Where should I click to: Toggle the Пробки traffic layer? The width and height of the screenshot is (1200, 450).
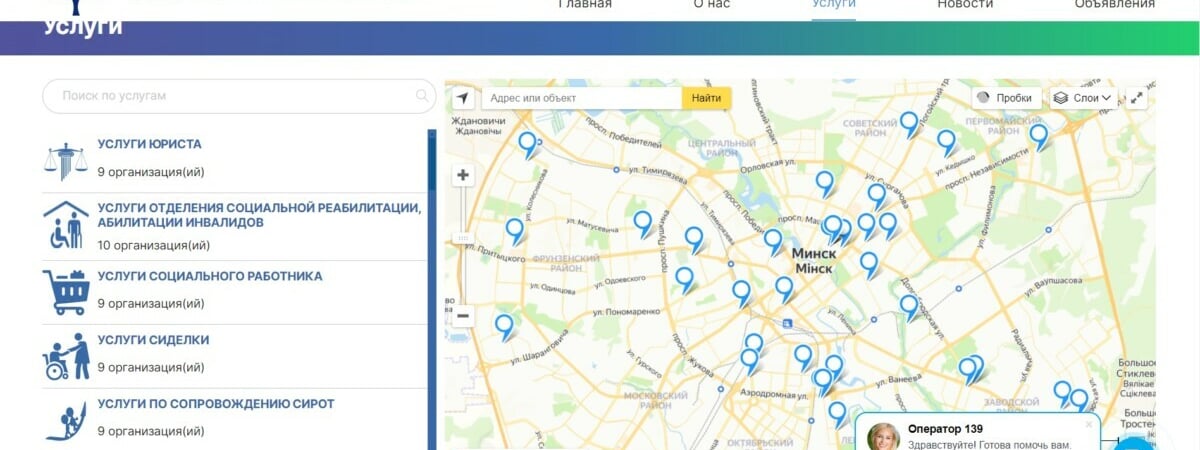click(x=1006, y=98)
